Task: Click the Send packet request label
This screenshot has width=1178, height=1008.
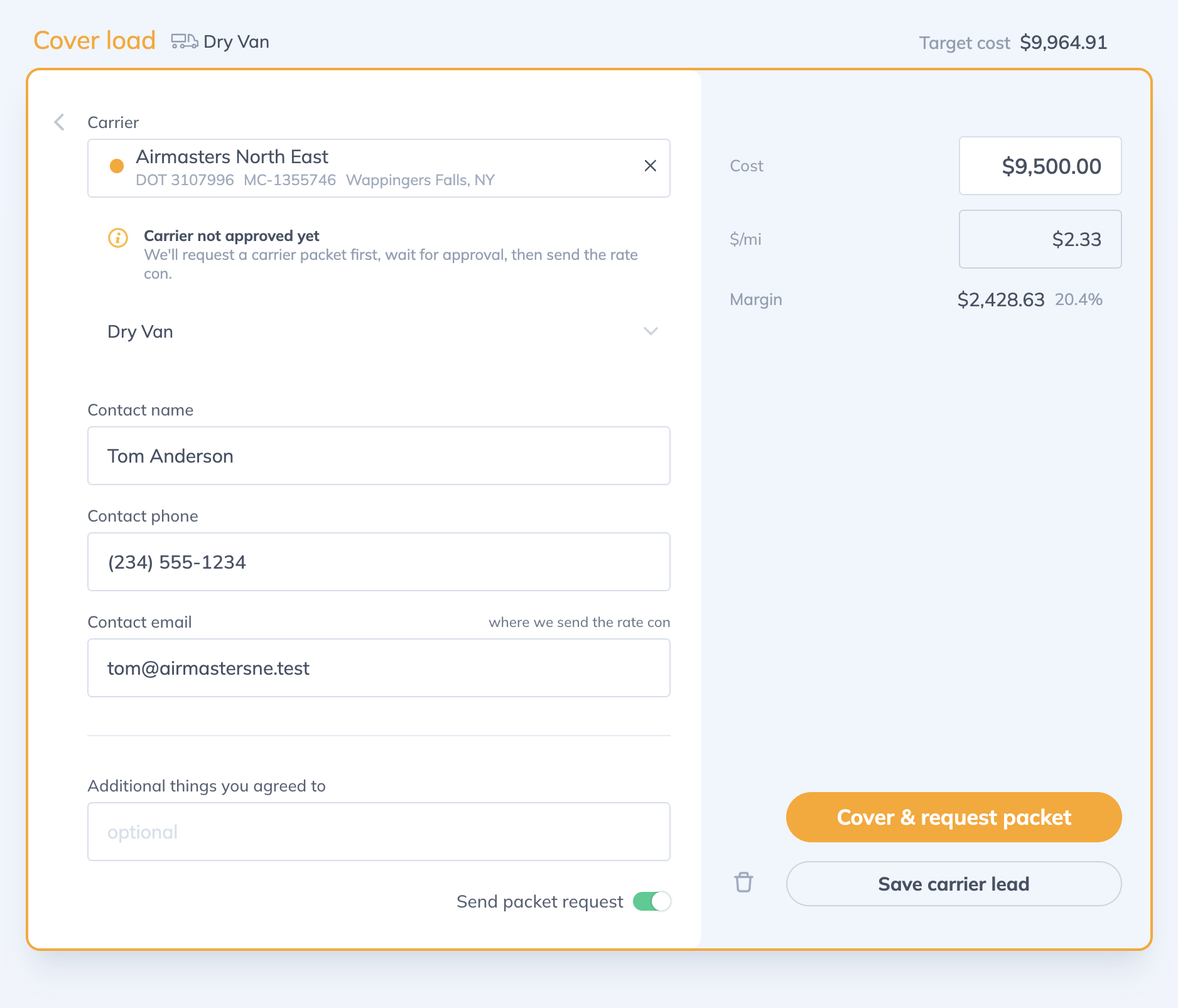Action: [x=540, y=901]
